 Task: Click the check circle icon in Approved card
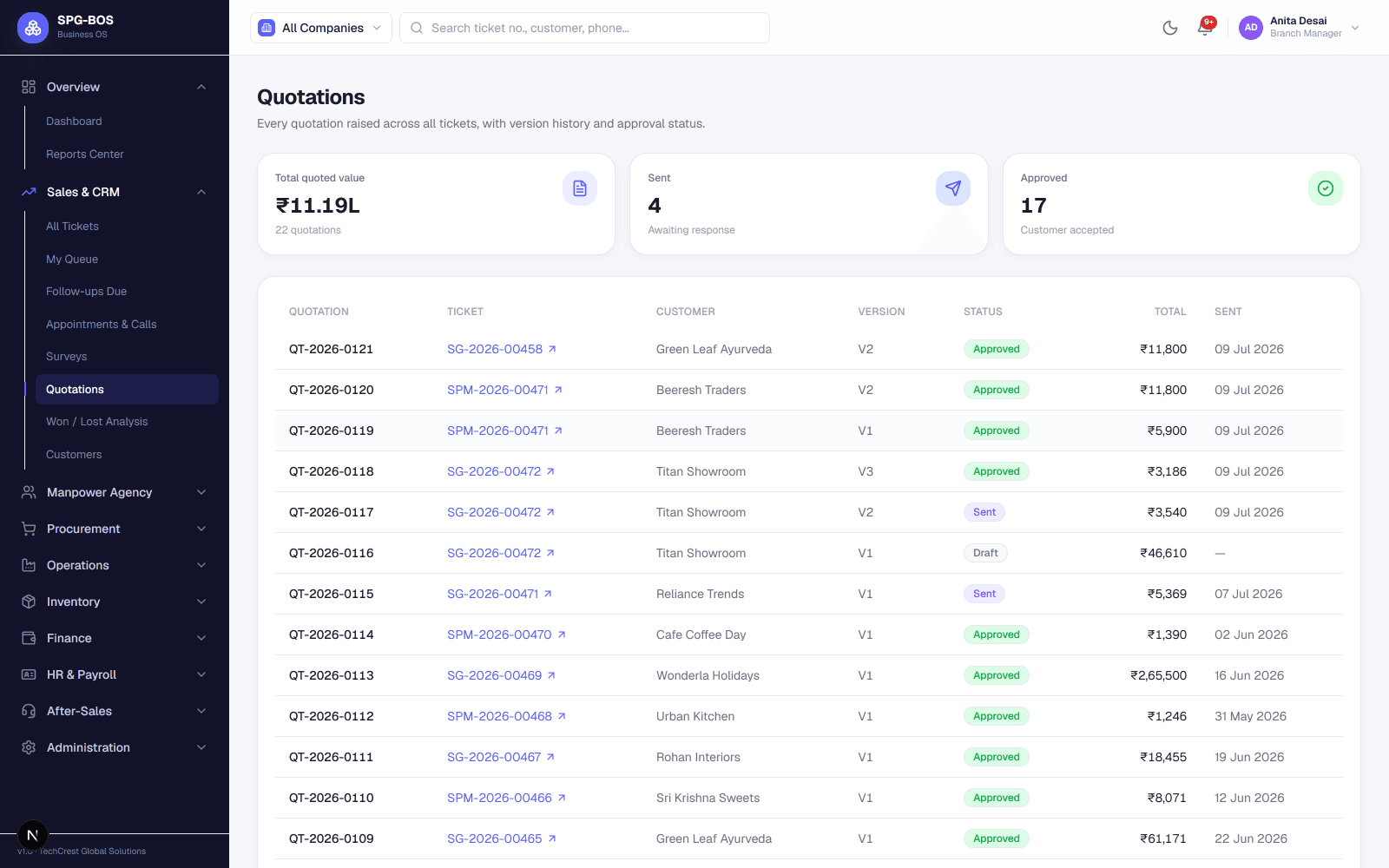point(1326,188)
